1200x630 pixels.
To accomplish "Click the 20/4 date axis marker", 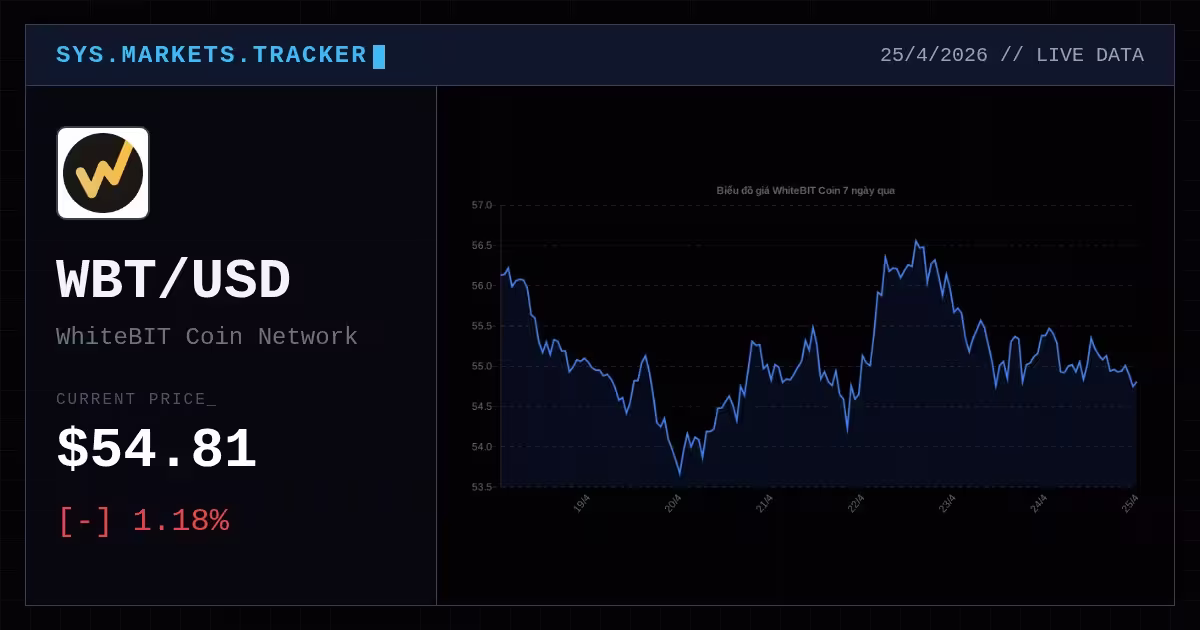I will point(673,504).
